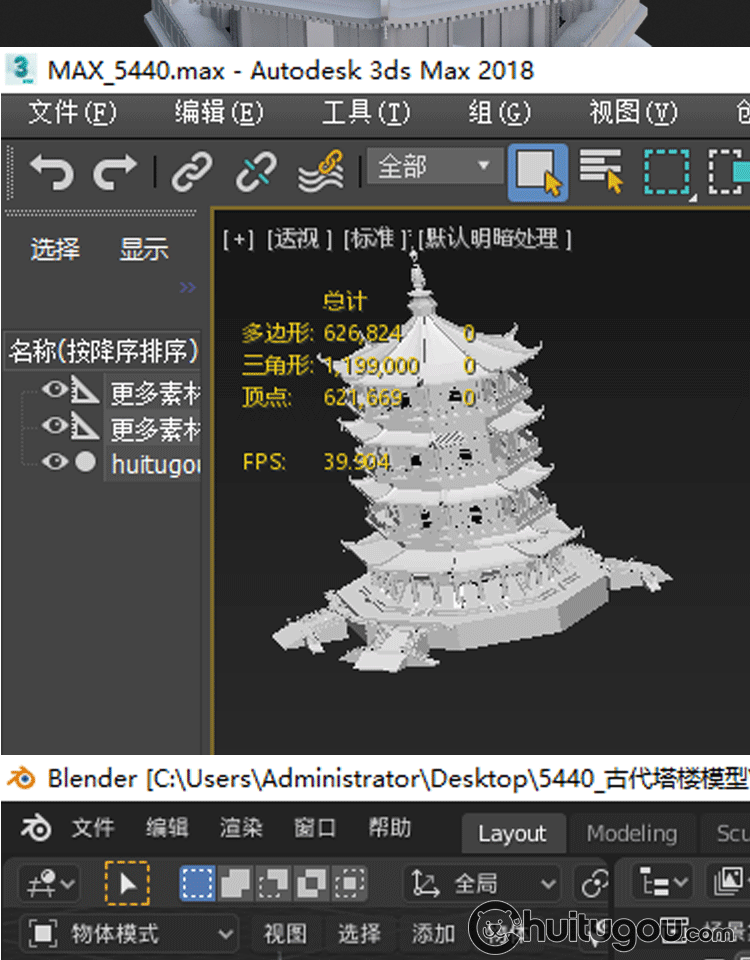Click the helper triangle icon of second 更多素材 row
The width and height of the screenshot is (750, 960).
[x=85, y=426]
